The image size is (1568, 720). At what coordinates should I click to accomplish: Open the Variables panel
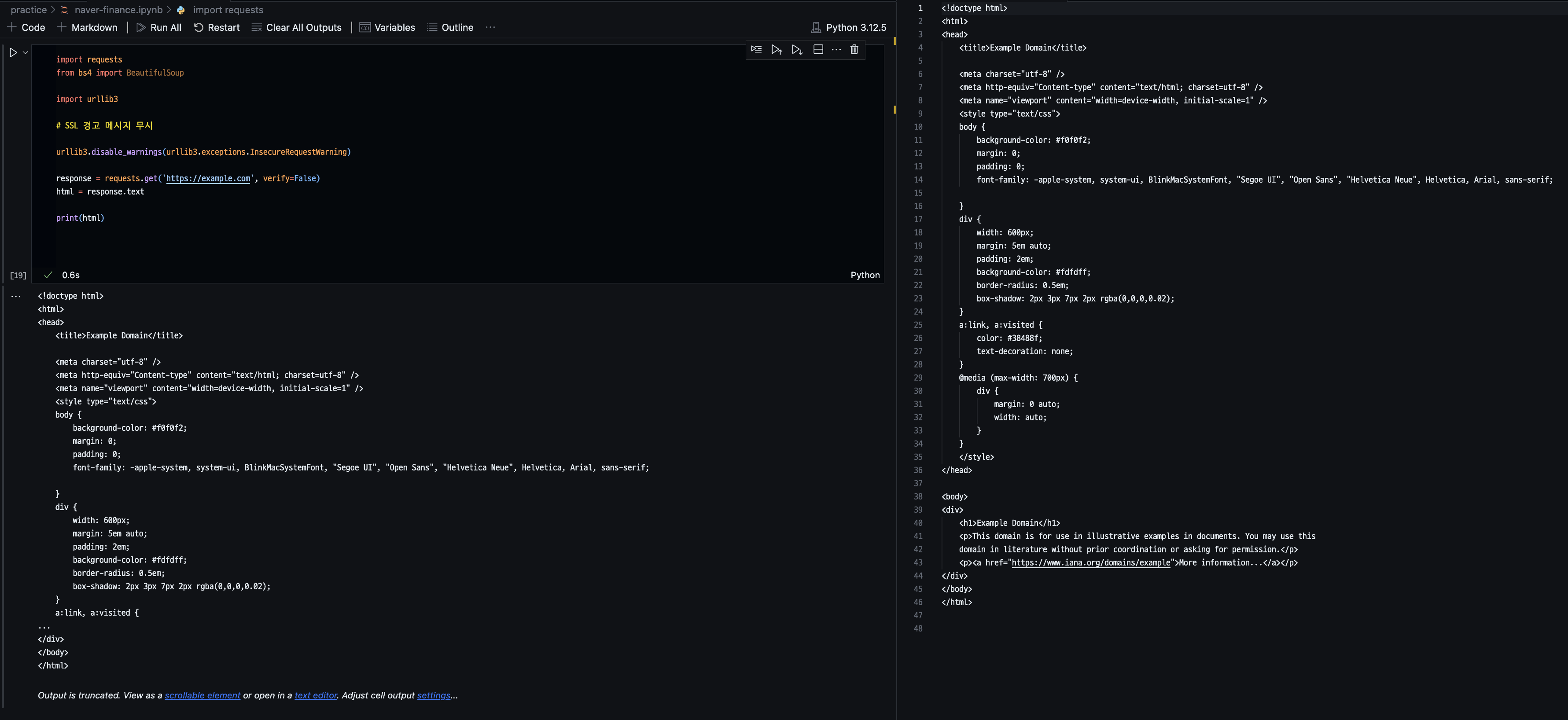[x=387, y=27]
